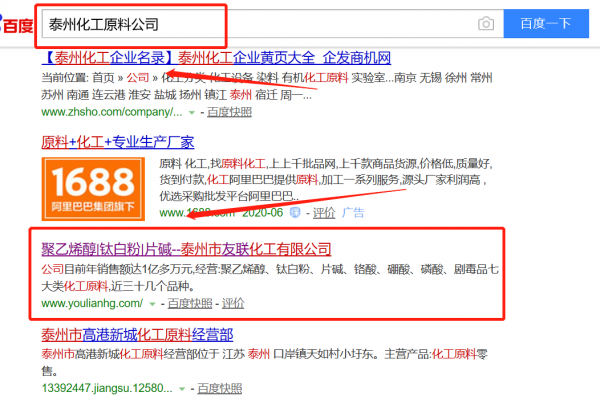Click 评价 next to youlianhg.com result
Viewport: 600px width, 400px height.
(232, 303)
